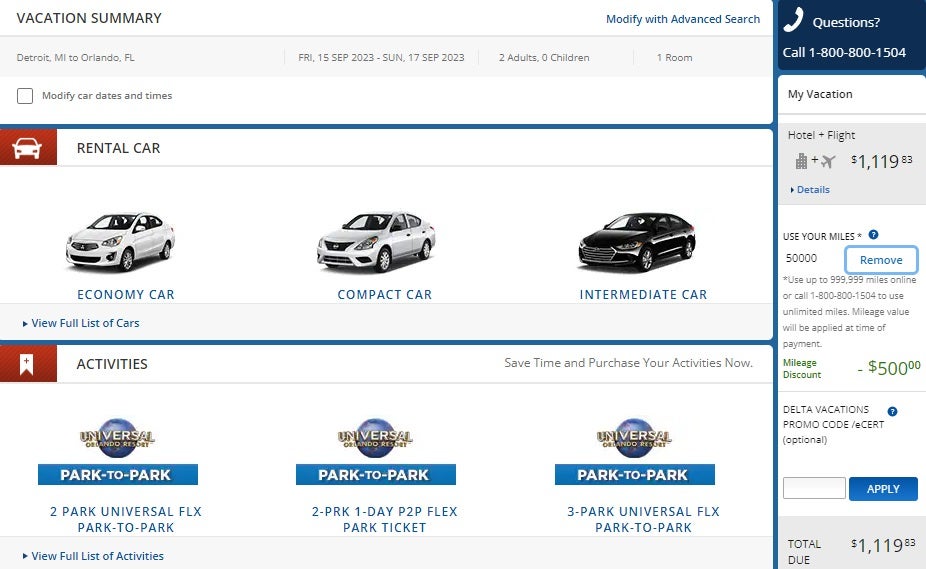
Task: Click the red activities bookmark icon
Action: click(x=28, y=364)
